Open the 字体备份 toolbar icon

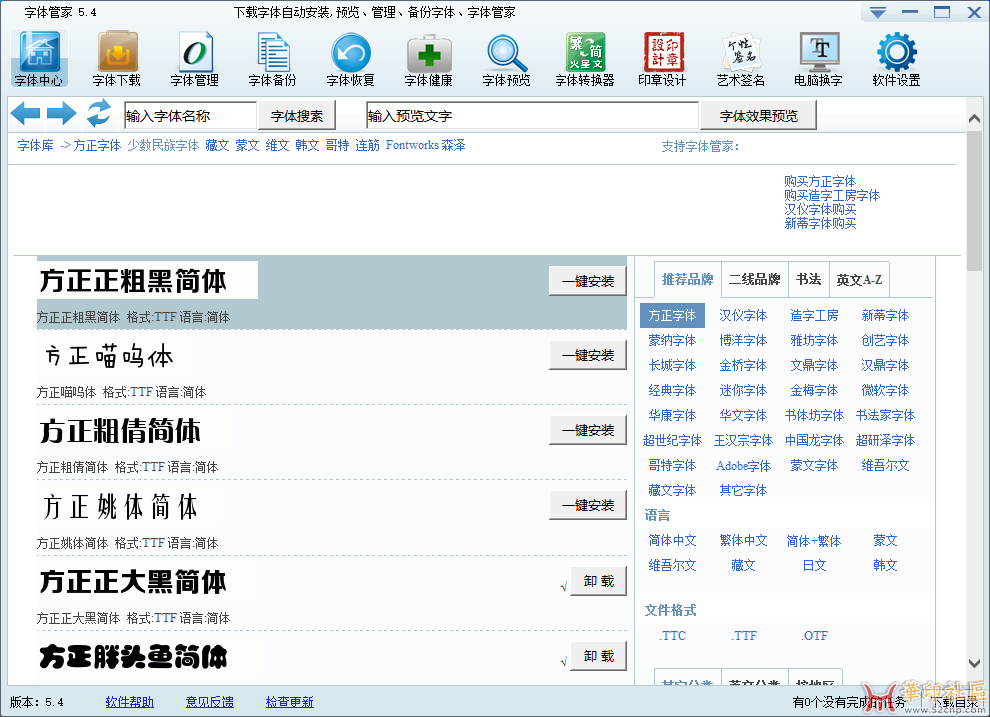pos(273,58)
